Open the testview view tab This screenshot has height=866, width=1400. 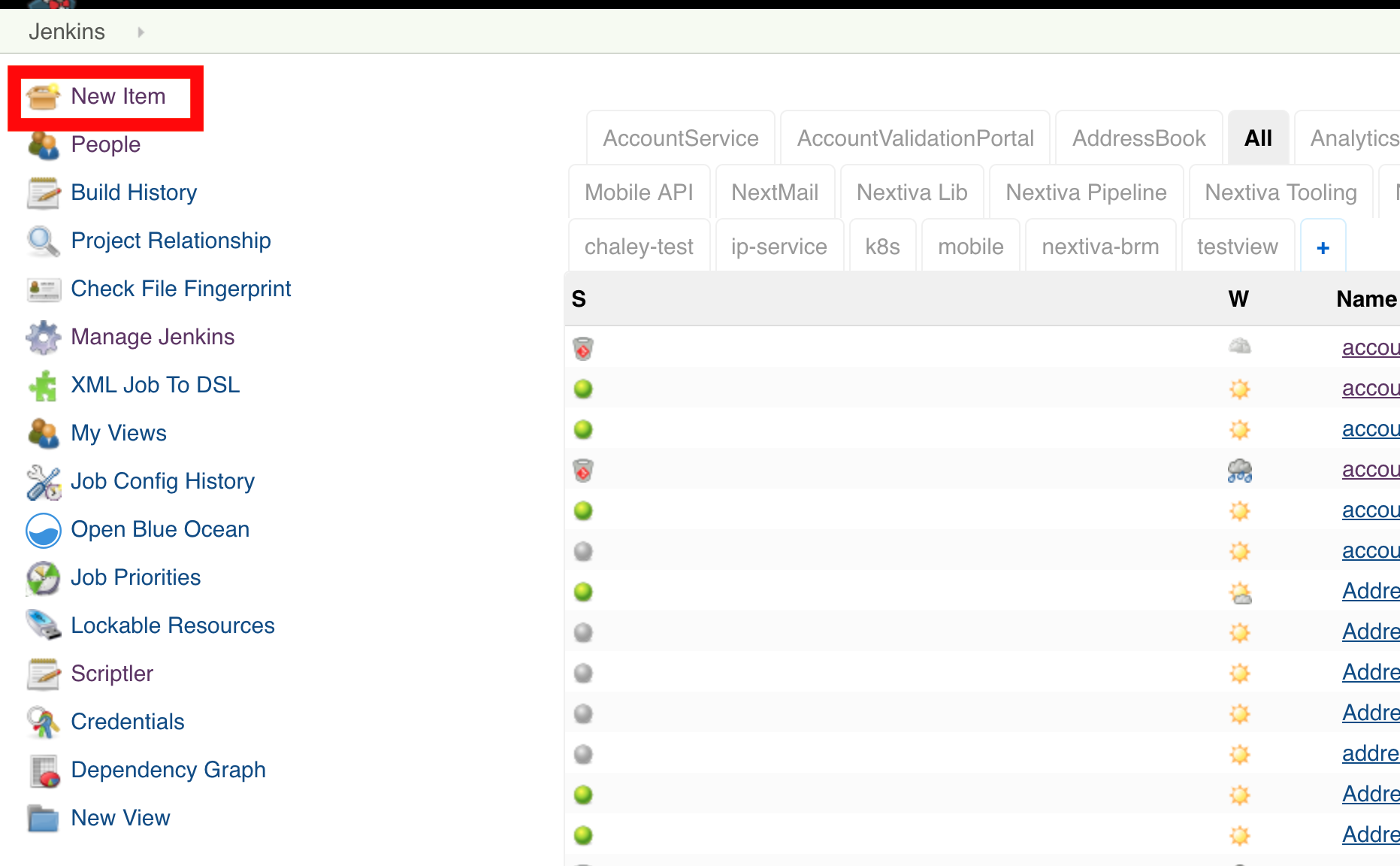1238,247
